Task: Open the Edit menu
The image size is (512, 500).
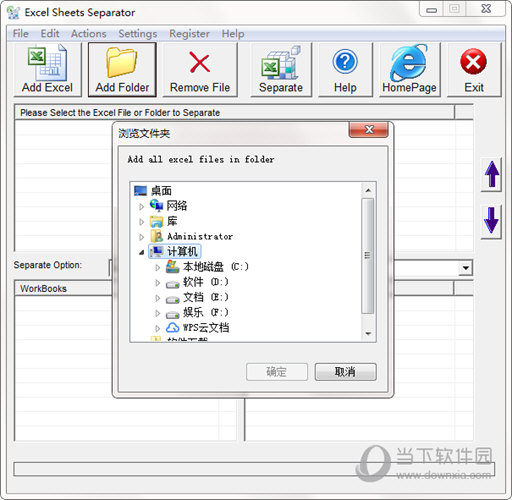Action: pyautogui.click(x=50, y=34)
